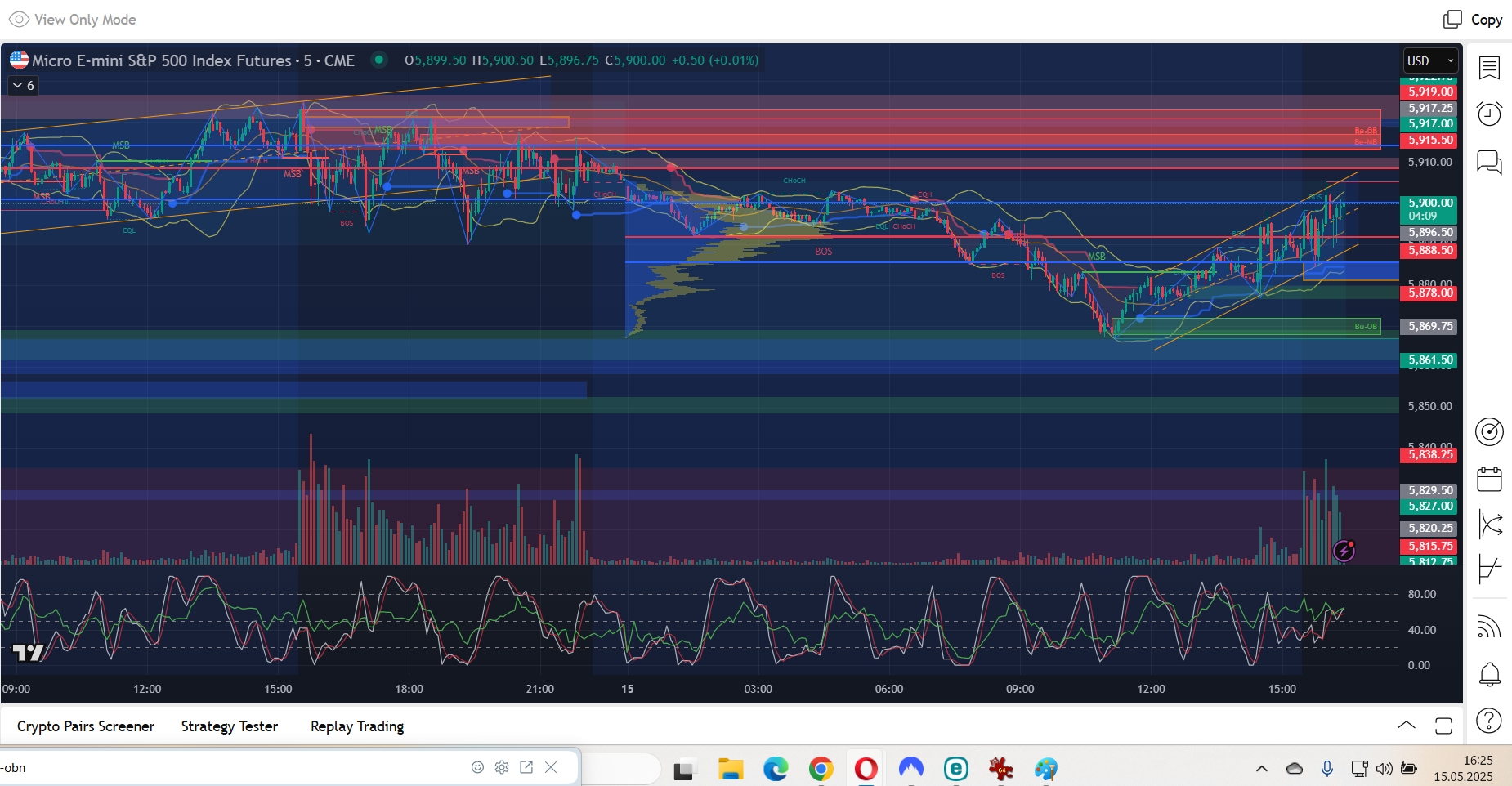Click the 80.00 oscillator scale label
The width and height of the screenshot is (1512, 786).
[x=1422, y=594]
